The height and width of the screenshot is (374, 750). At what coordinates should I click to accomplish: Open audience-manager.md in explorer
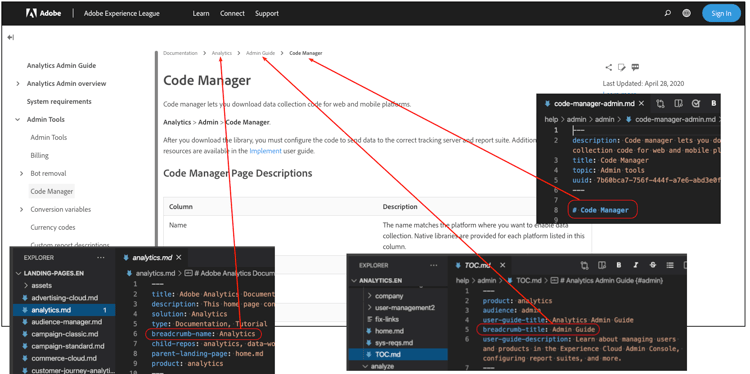point(65,322)
